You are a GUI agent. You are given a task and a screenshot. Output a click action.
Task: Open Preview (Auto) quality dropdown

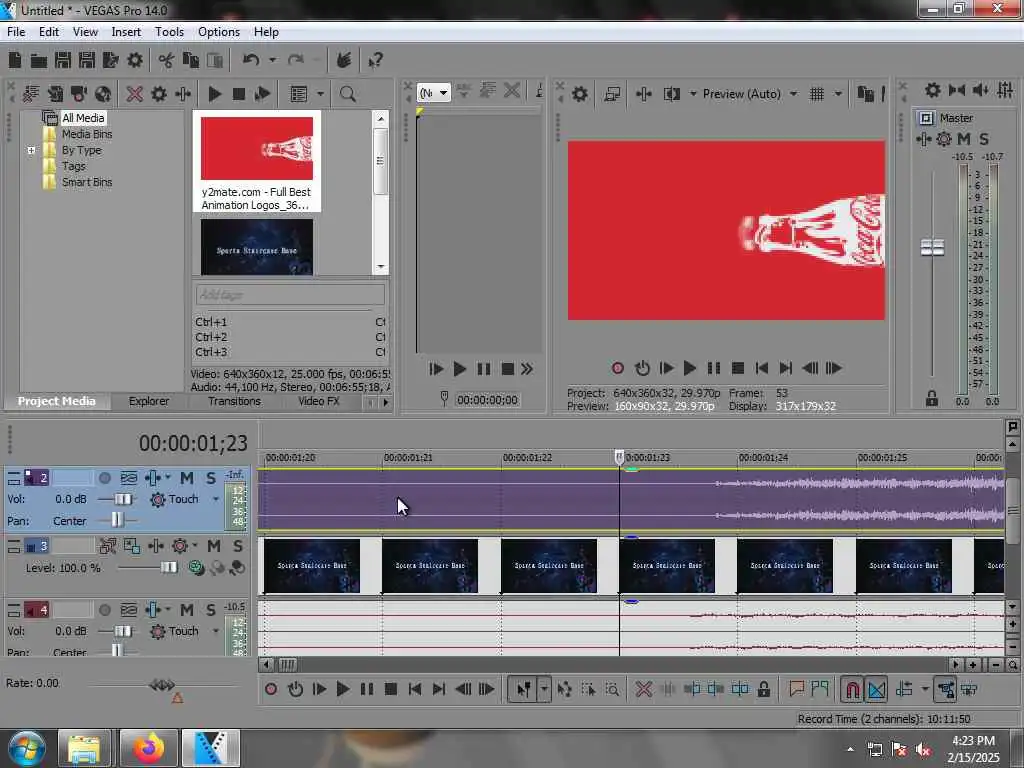pyautogui.click(x=793, y=94)
